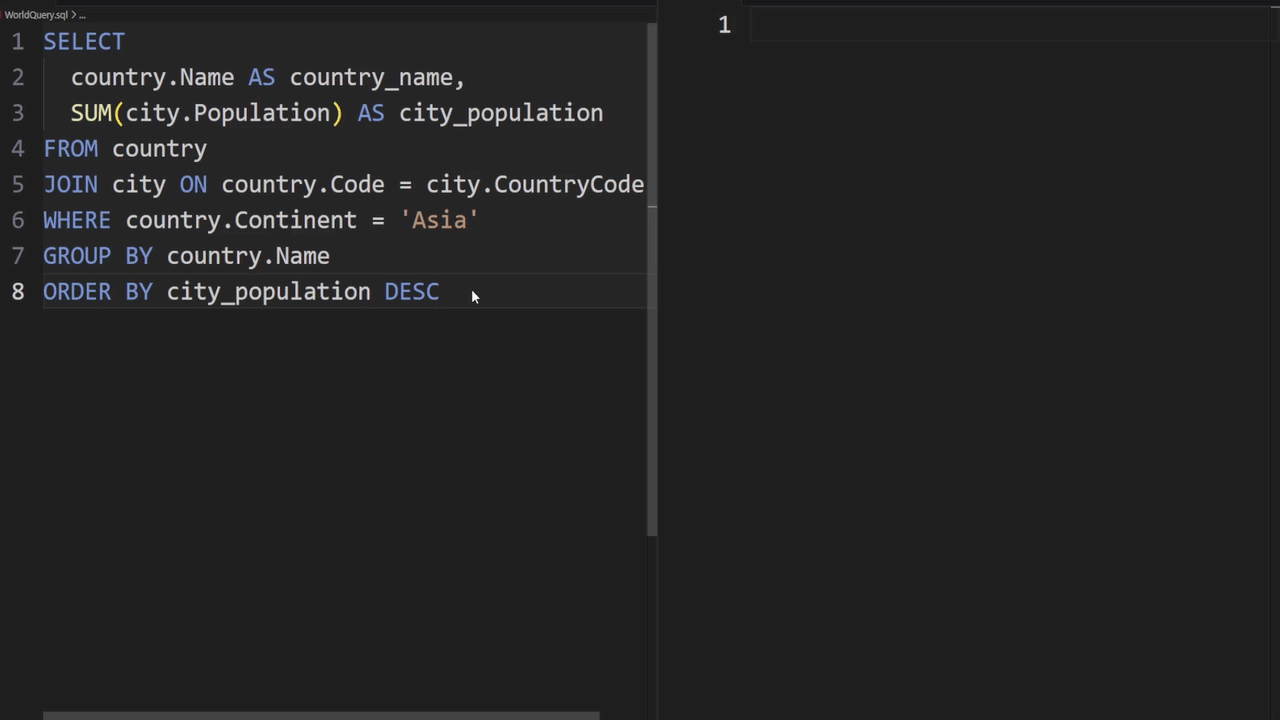
Task: Click the 'Asia' string literal
Action: point(440,220)
